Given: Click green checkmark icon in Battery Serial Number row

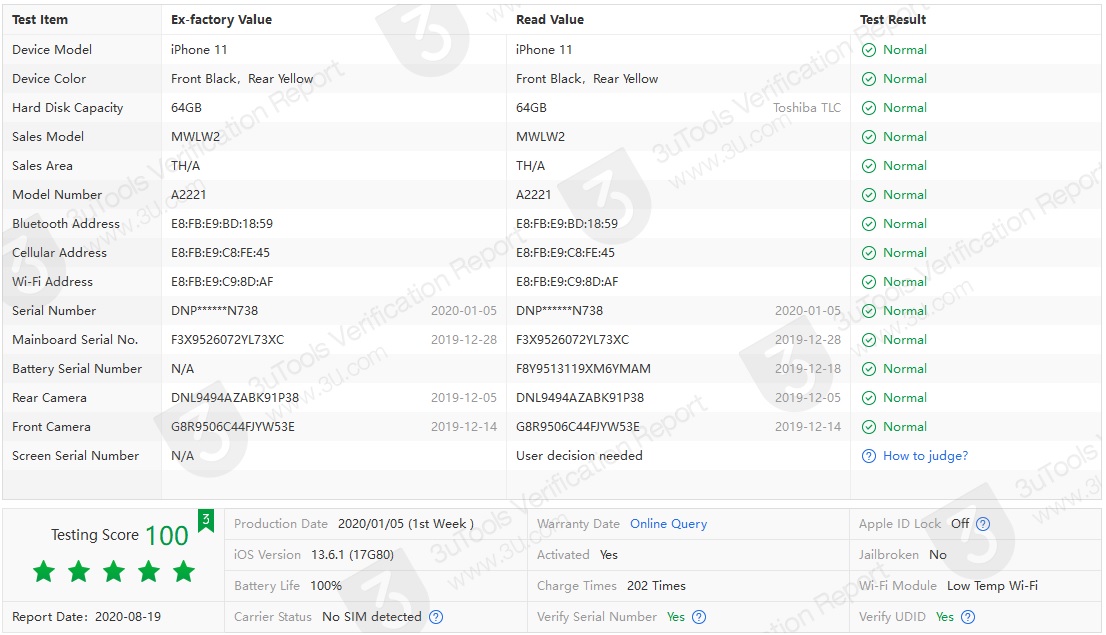Looking at the screenshot, I should click(869, 369).
